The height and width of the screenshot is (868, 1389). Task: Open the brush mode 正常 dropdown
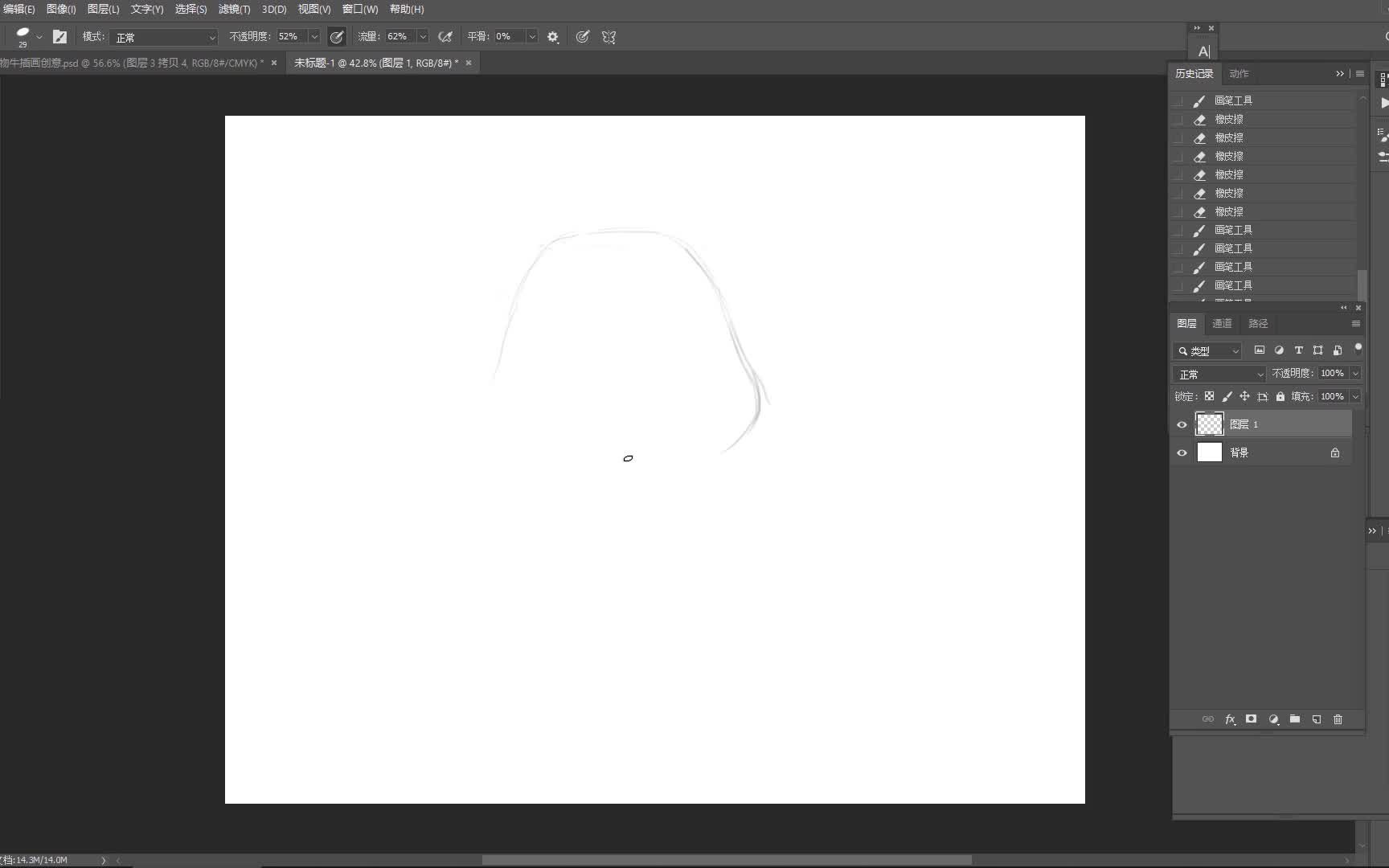[x=165, y=37]
